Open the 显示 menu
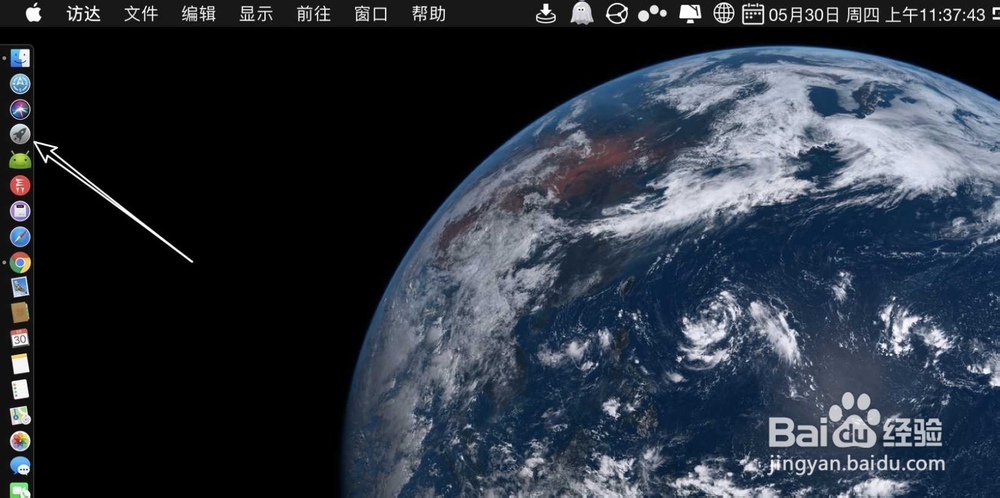Screen dimensions: 1000x498 (x=256, y=14)
